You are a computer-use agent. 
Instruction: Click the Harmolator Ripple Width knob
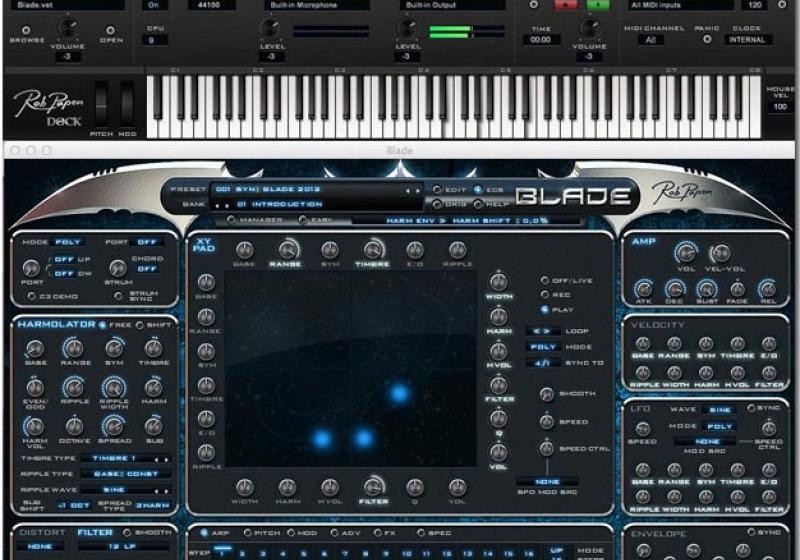114,388
